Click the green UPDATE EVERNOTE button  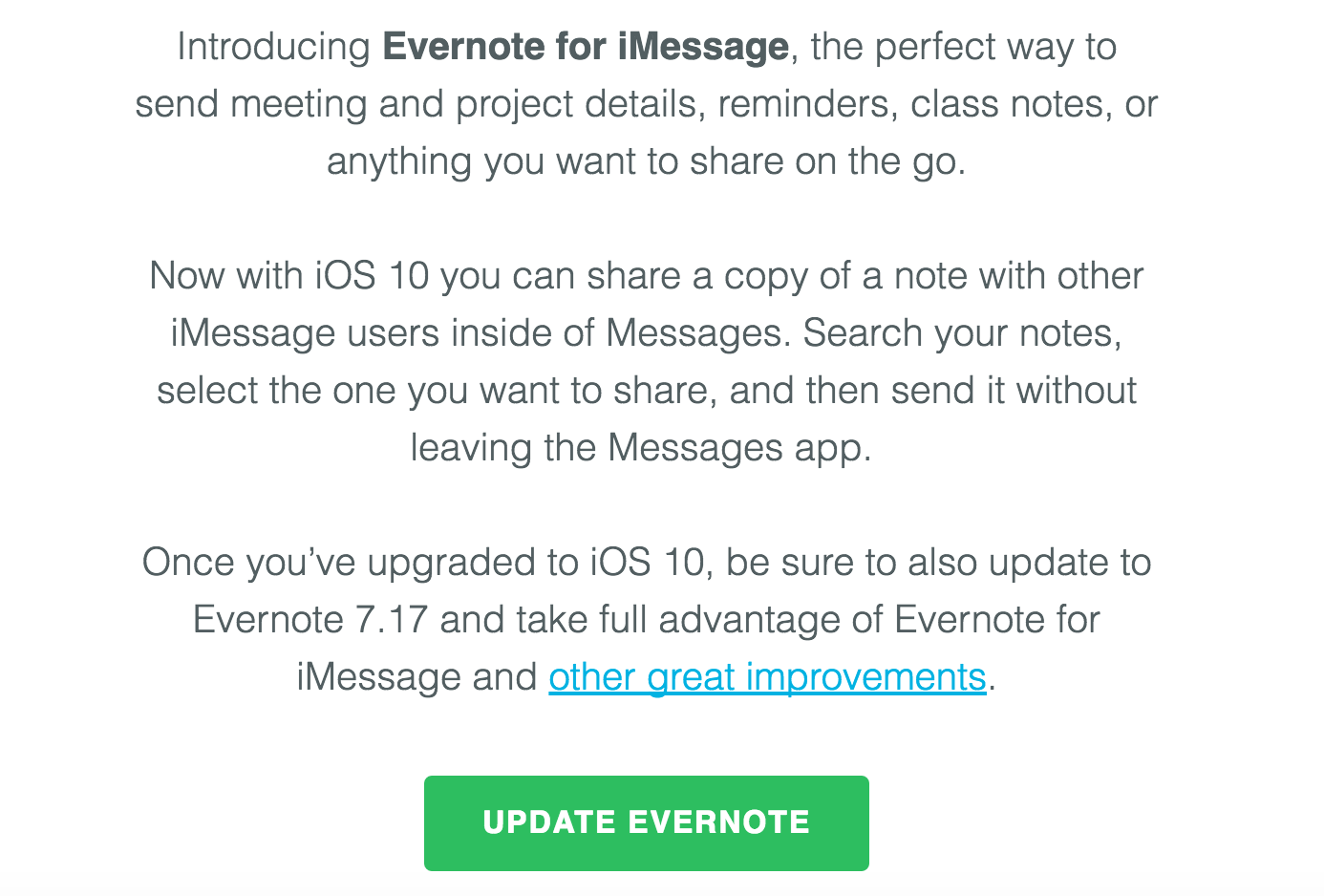point(647,822)
